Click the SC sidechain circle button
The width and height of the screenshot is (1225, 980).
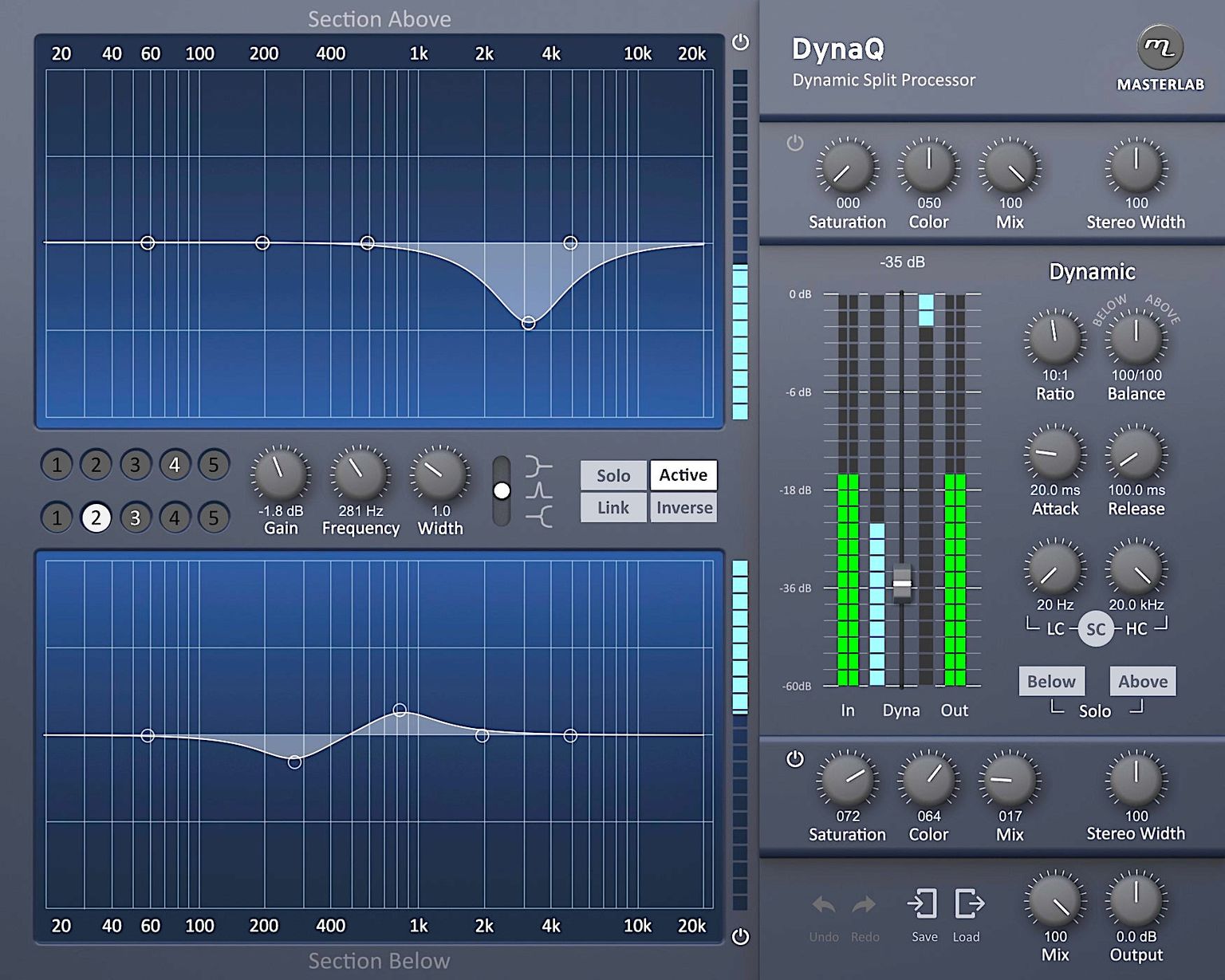(1096, 629)
